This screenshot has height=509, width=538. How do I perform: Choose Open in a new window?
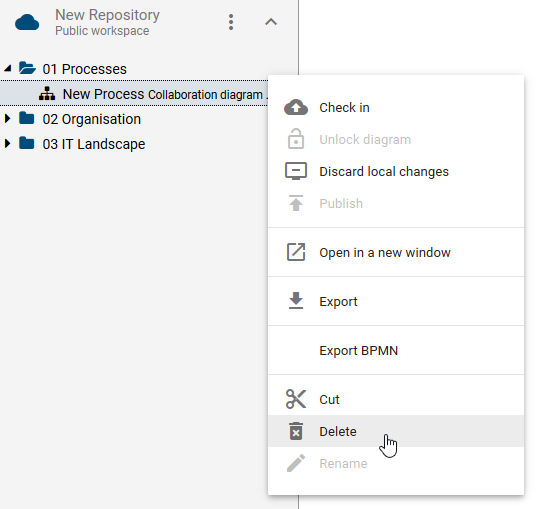click(x=396, y=252)
